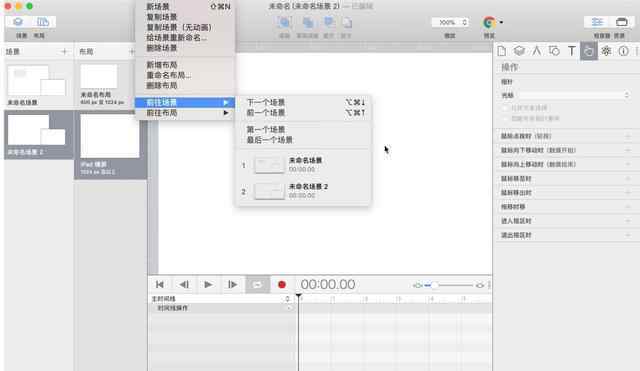The image size is (640, 371).
Task: Click the timeline zoom in icon
Action: (x=480, y=285)
